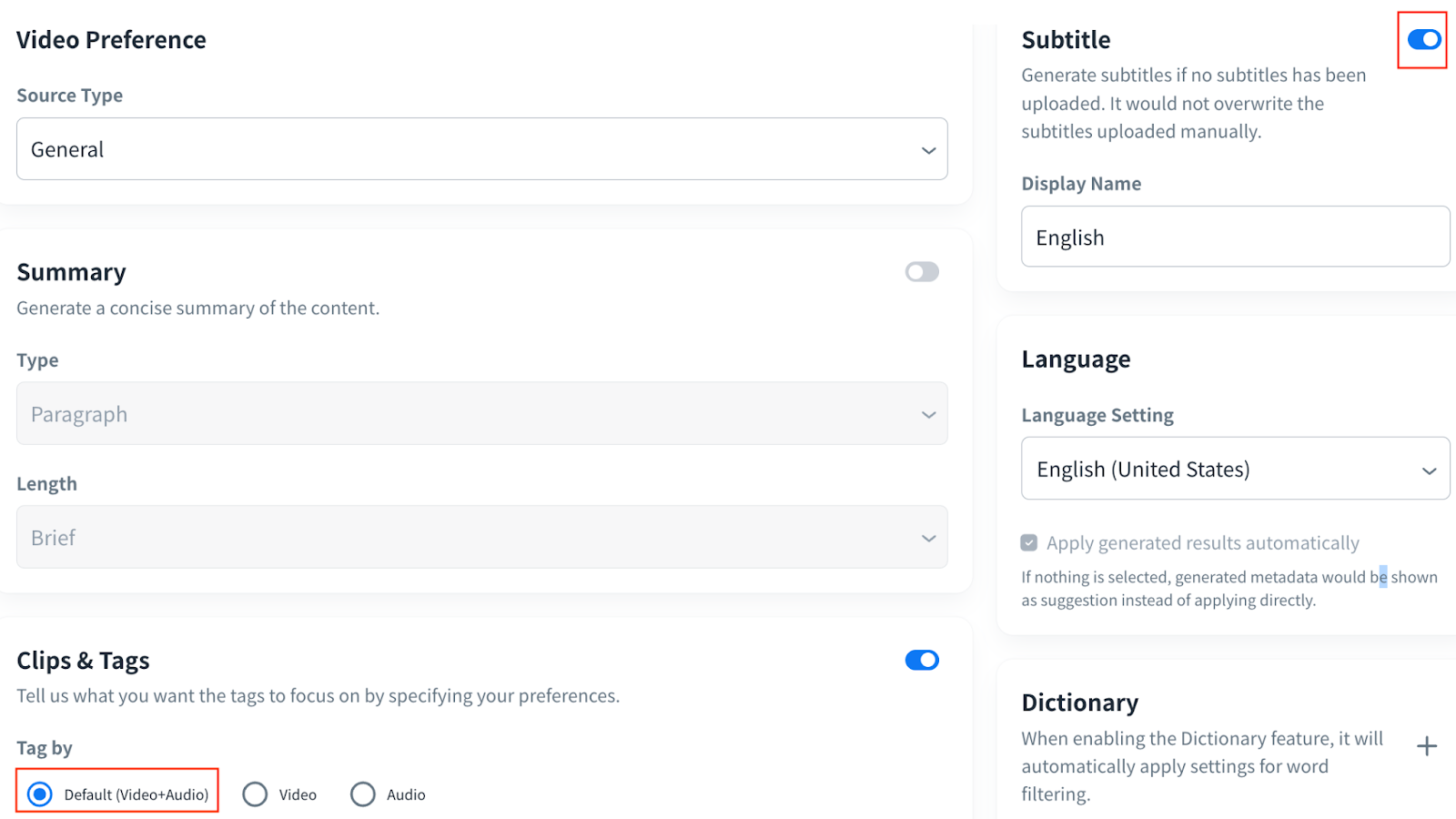Click the Video Preference heading
This screenshot has width=1456, height=819.
coord(111,40)
